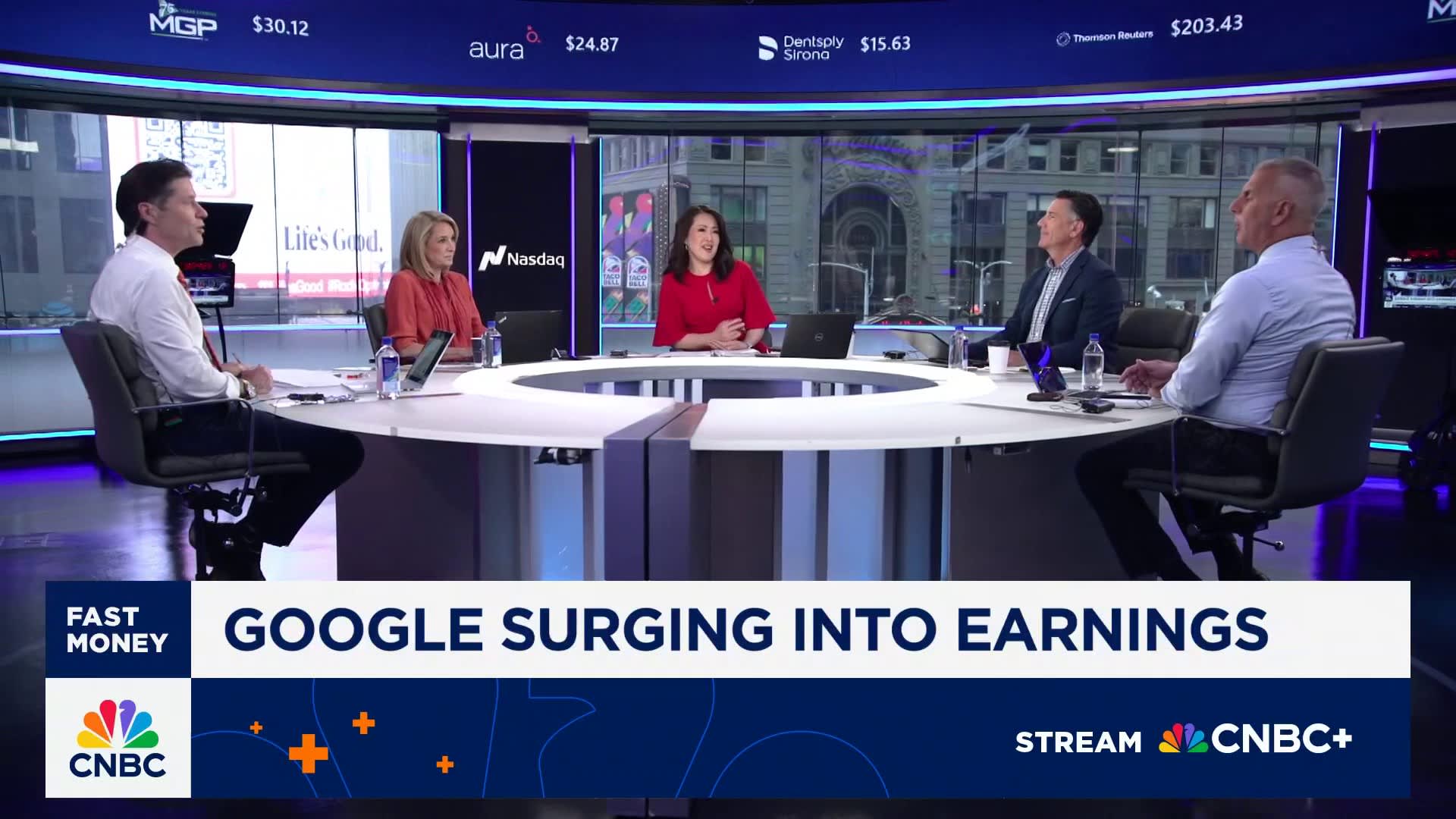The image size is (1456, 819).
Task: Click the Dentsply Sirona ticker logo
Action: (x=801, y=47)
